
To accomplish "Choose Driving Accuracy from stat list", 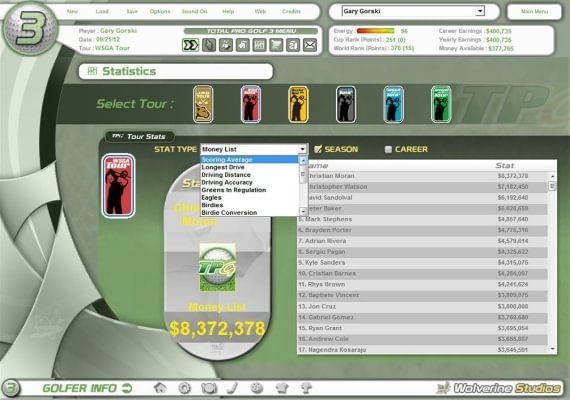I will tap(249, 183).
